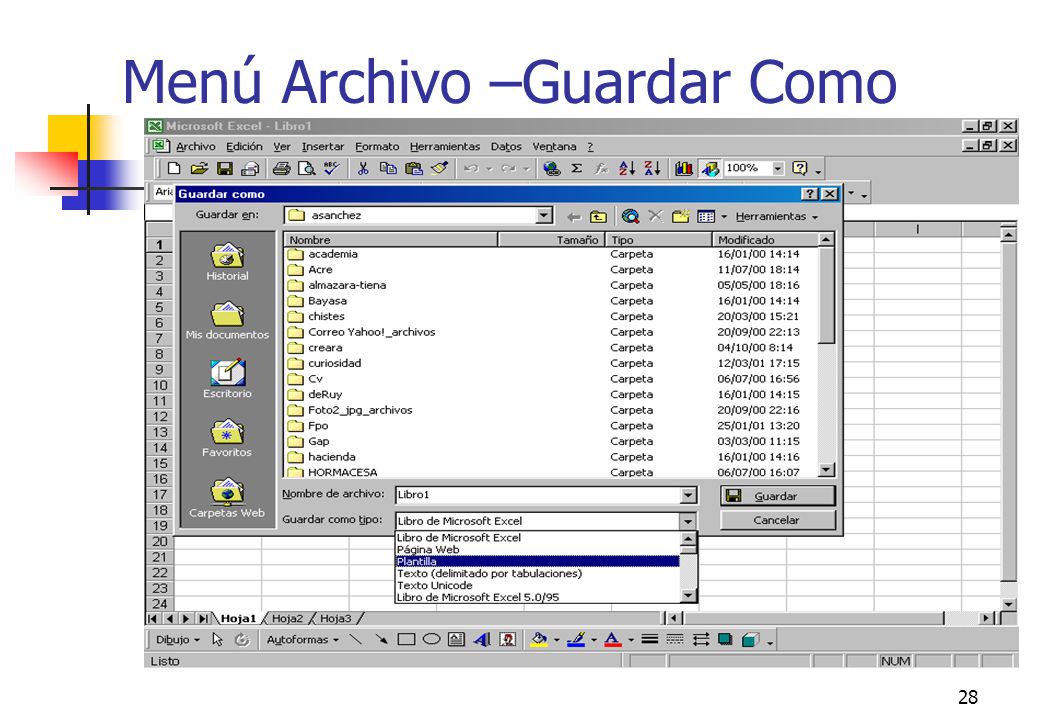Open the Formato menu

(x=377, y=147)
